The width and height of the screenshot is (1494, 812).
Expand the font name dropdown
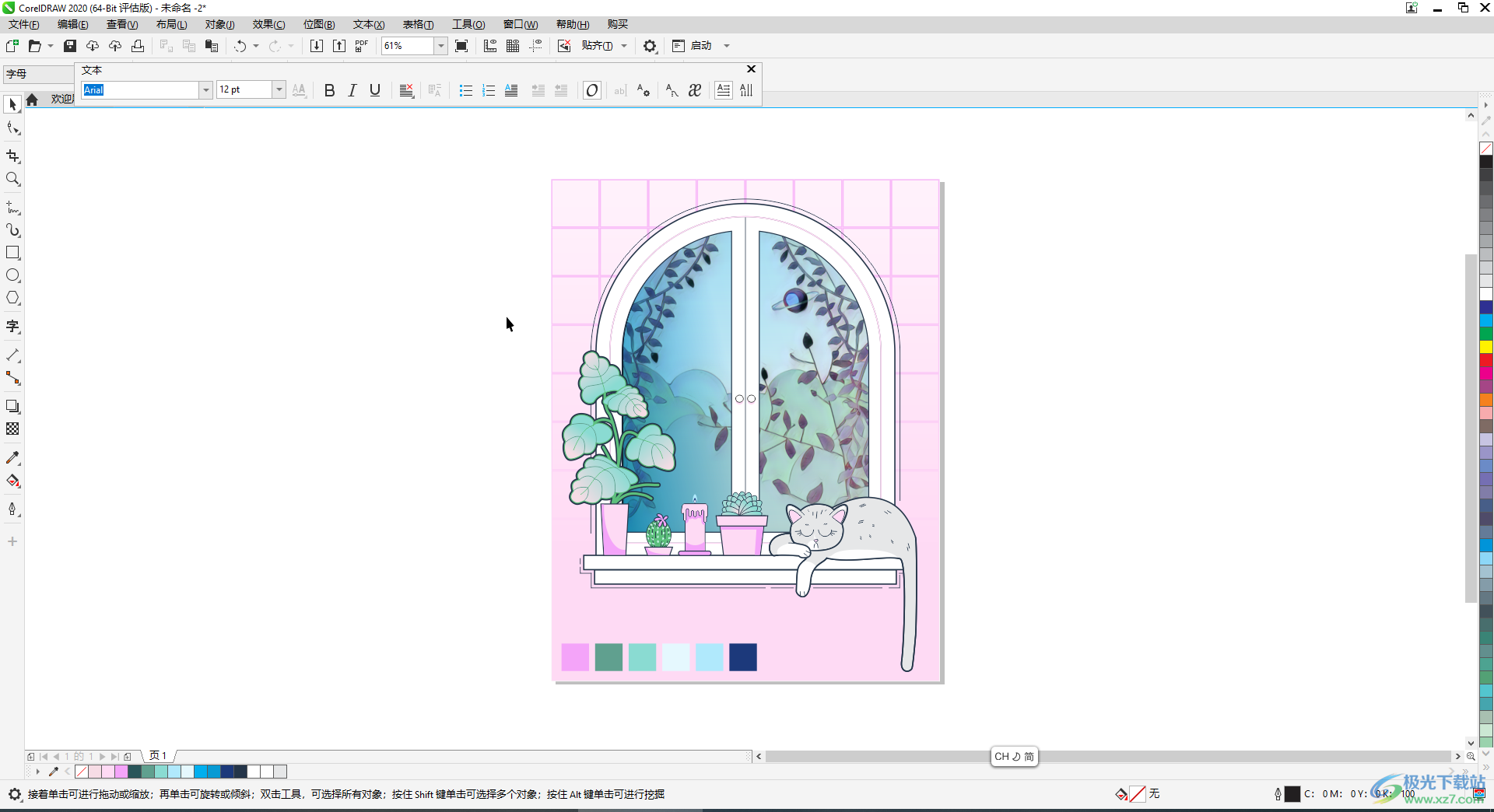click(206, 90)
